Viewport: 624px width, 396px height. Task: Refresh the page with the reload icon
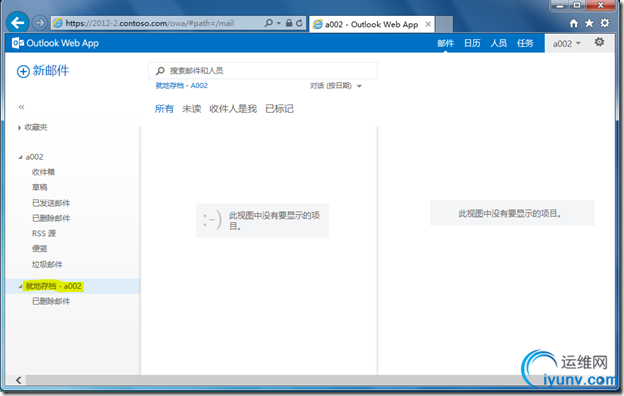pos(299,23)
